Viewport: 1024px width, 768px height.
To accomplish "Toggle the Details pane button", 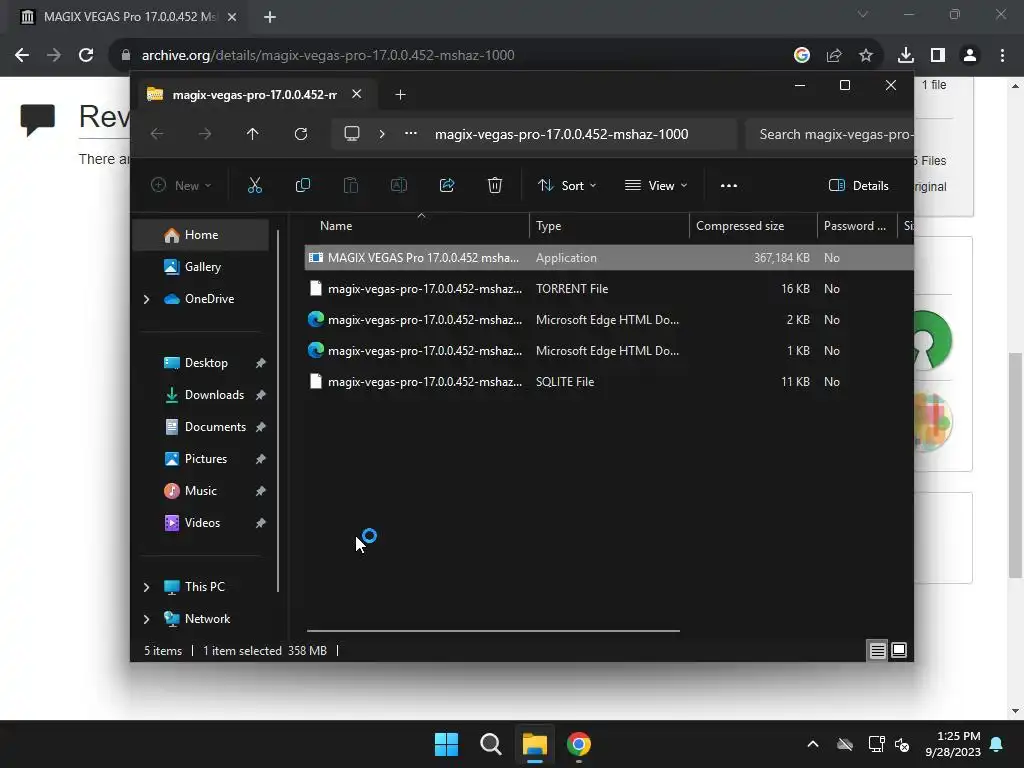I will pyautogui.click(x=858, y=185).
